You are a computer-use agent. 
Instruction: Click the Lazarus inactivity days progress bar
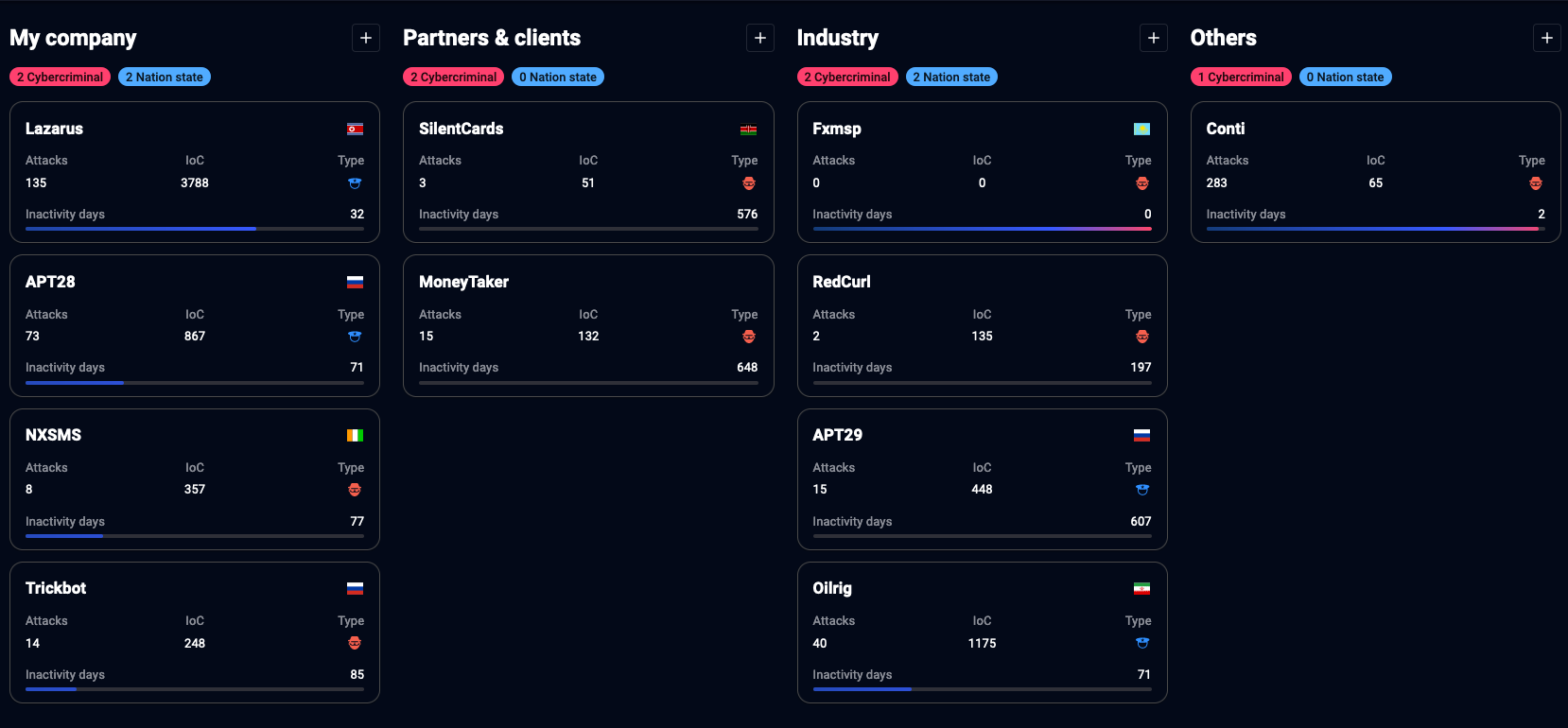(x=194, y=229)
